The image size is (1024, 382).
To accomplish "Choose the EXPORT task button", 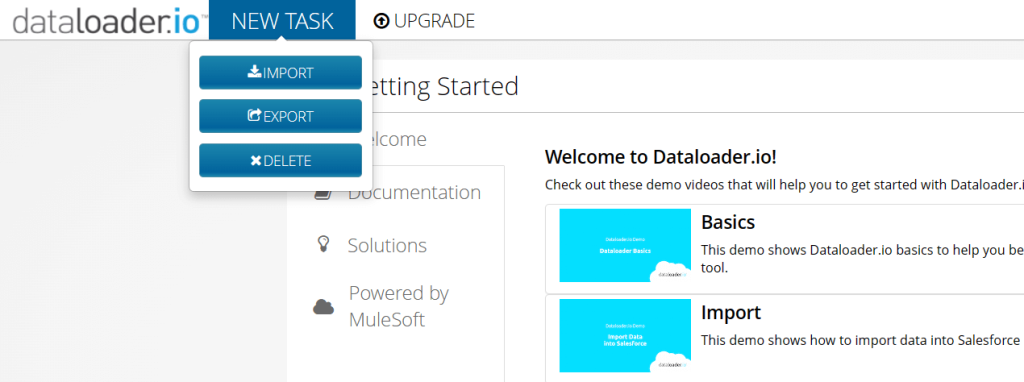I will (x=280, y=116).
